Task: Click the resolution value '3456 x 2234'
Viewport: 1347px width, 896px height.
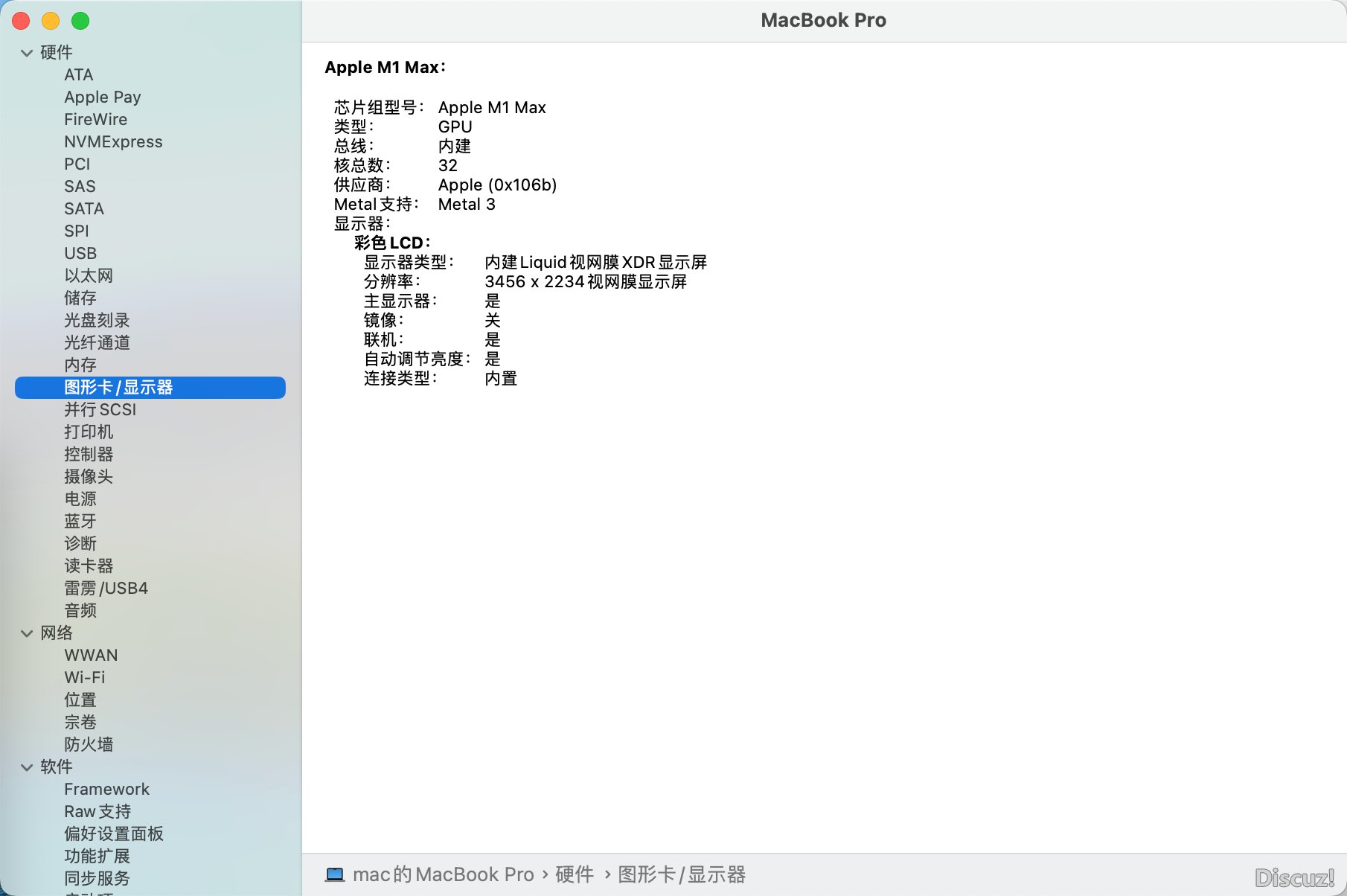Action: [534, 282]
